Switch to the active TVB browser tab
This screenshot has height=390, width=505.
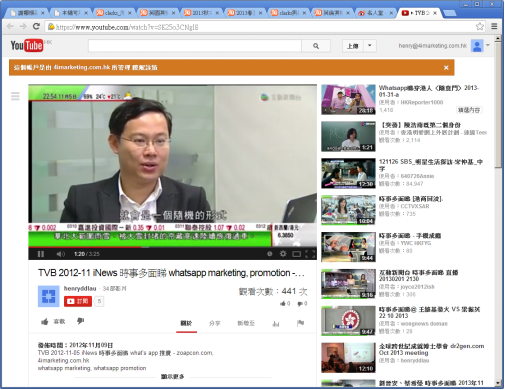pos(418,13)
